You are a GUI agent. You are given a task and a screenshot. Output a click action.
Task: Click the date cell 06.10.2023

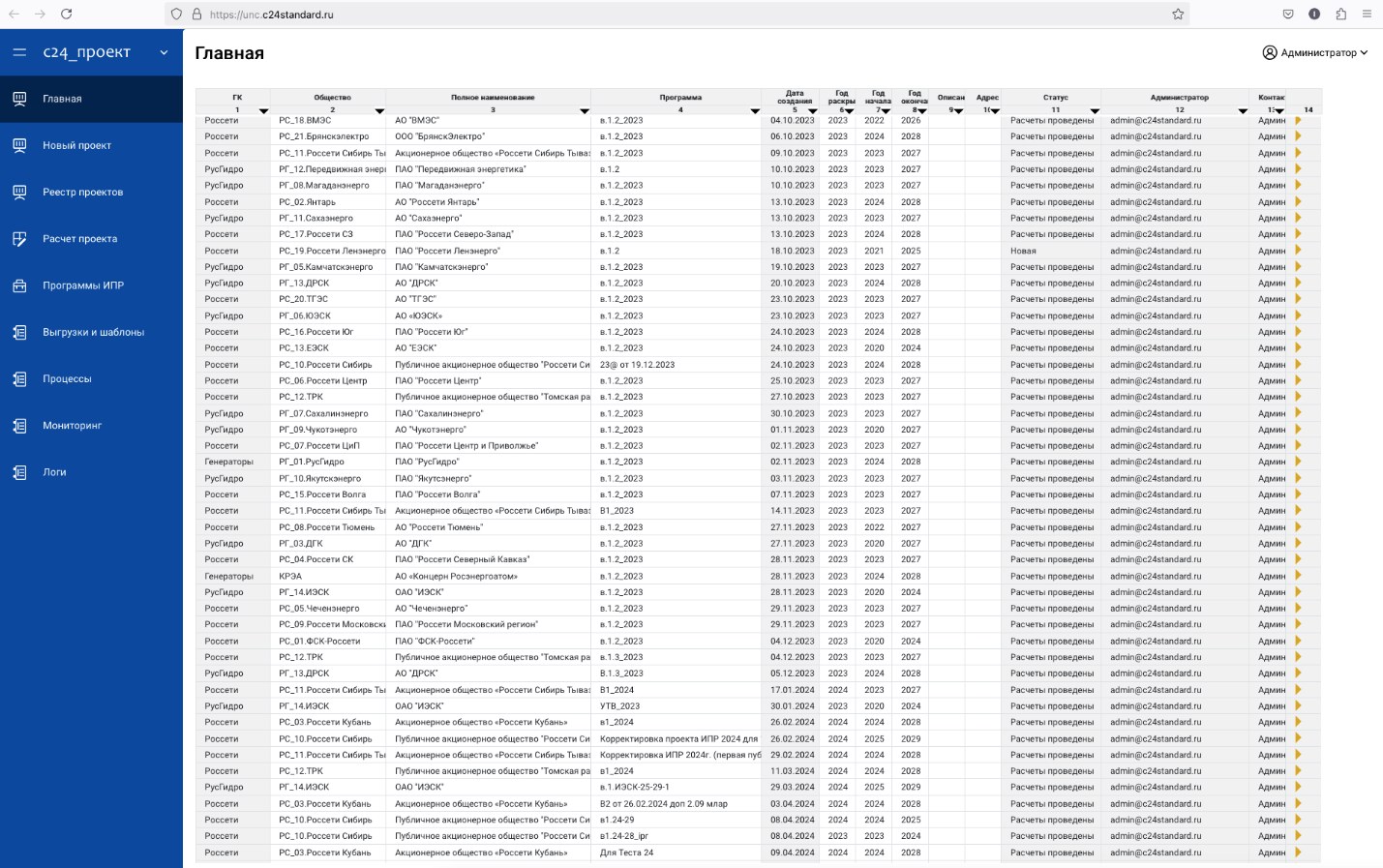click(x=793, y=136)
